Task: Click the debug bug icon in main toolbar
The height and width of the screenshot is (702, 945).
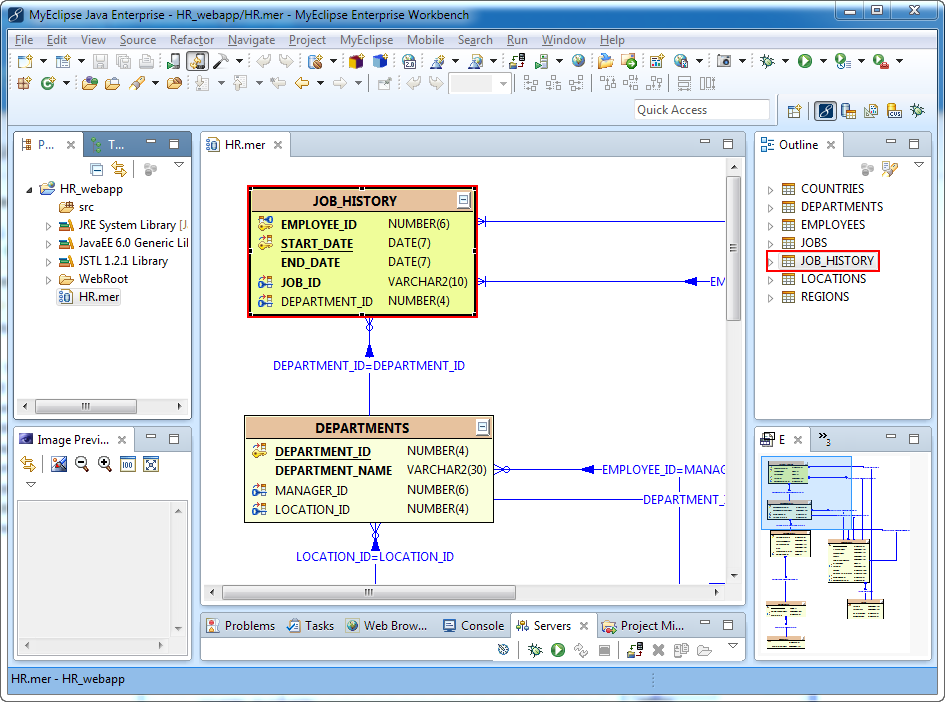Action: 767,61
